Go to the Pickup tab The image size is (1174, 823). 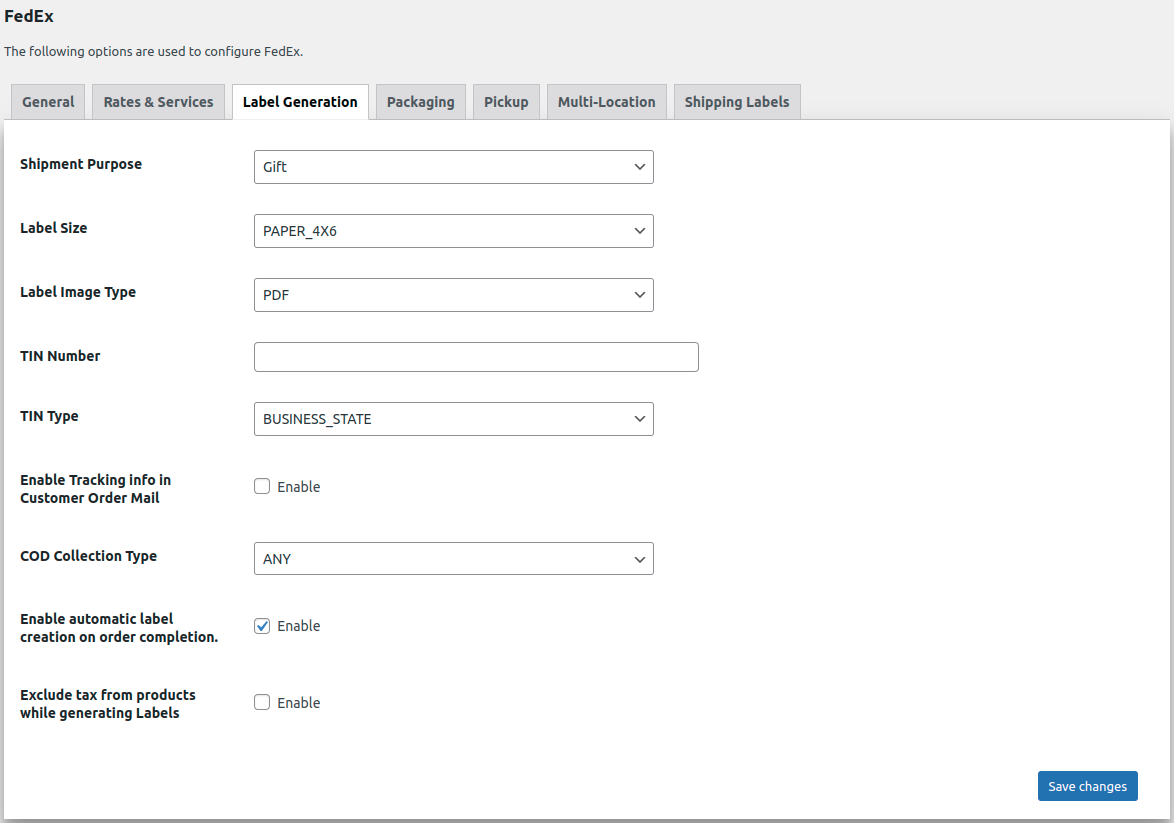pos(506,102)
